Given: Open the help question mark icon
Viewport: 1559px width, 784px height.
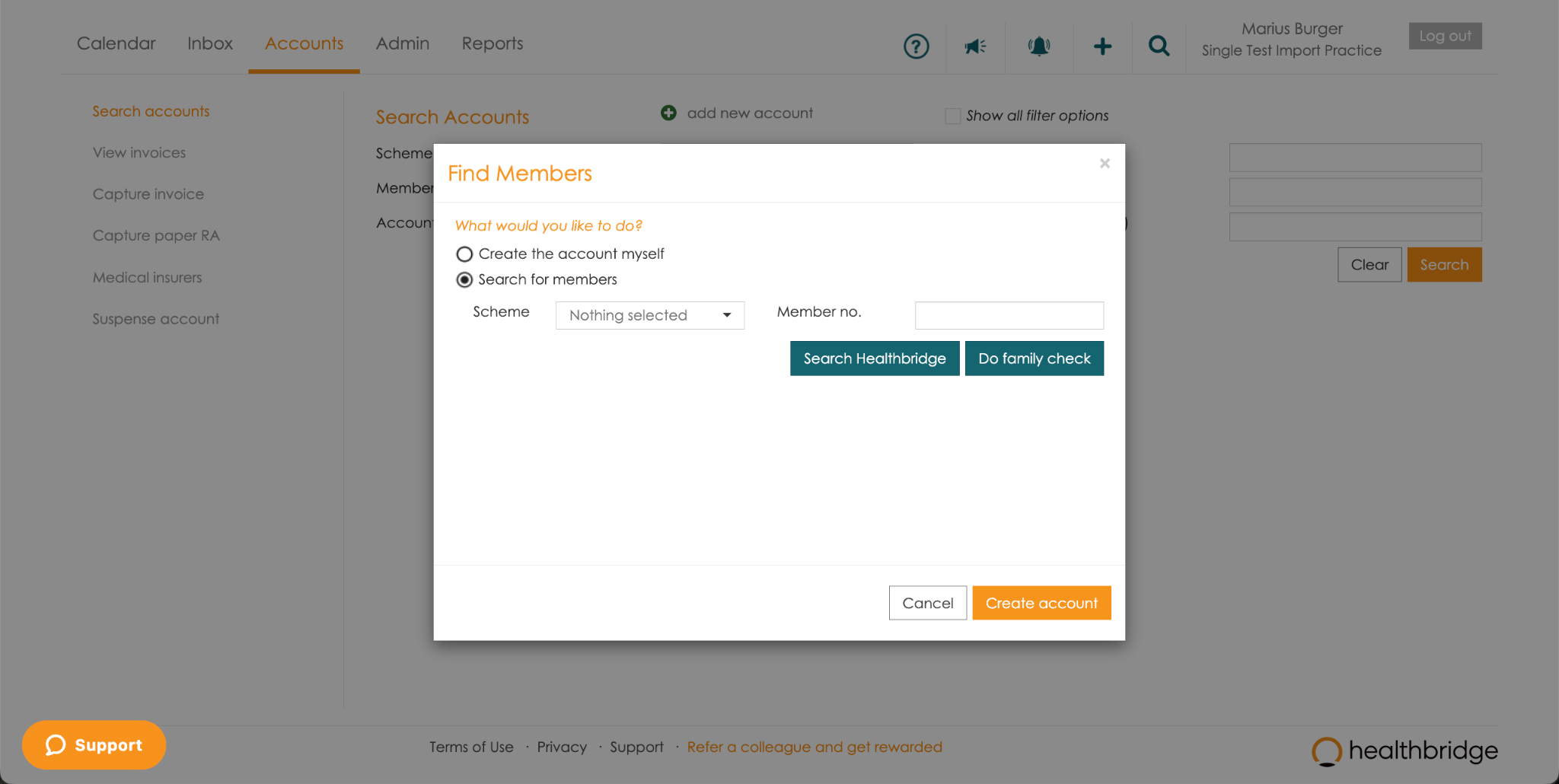Looking at the screenshot, I should tap(916, 46).
